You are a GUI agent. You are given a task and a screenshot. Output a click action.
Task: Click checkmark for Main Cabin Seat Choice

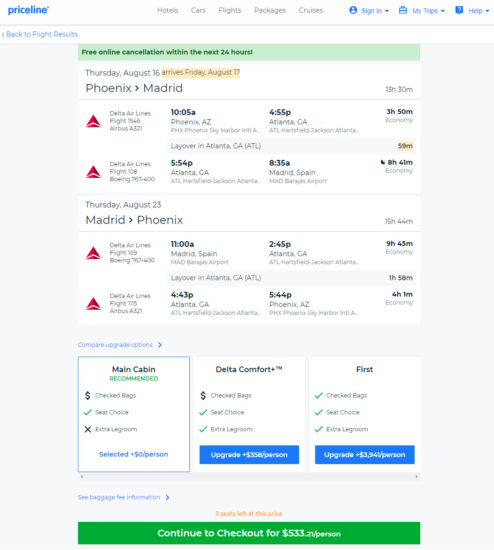click(x=88, y=412)
